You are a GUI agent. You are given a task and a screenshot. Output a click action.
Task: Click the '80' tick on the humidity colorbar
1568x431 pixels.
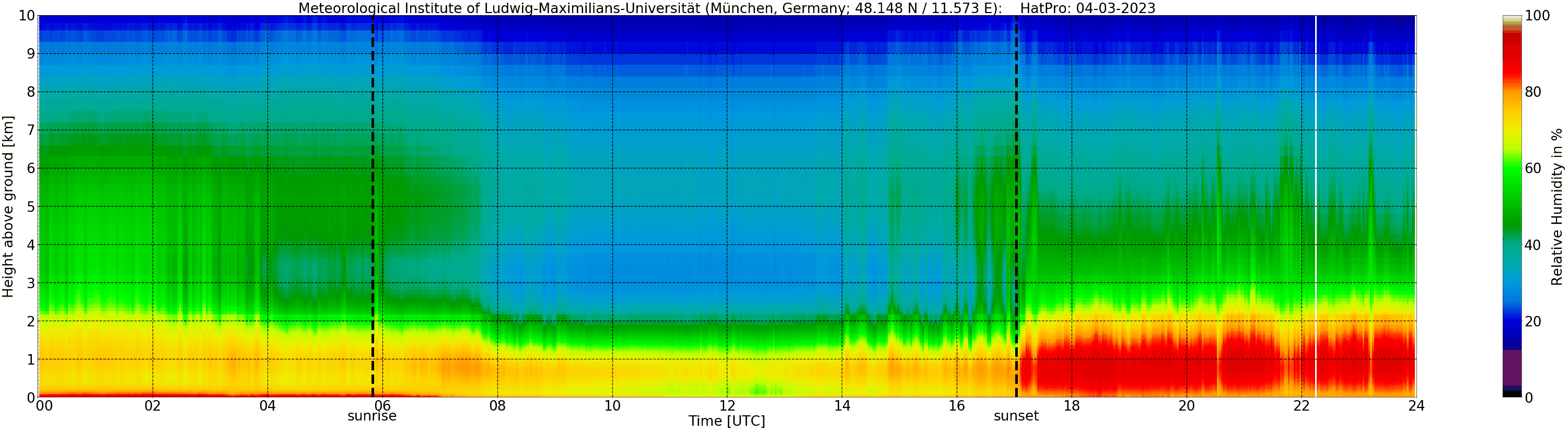click(1532, 92)
